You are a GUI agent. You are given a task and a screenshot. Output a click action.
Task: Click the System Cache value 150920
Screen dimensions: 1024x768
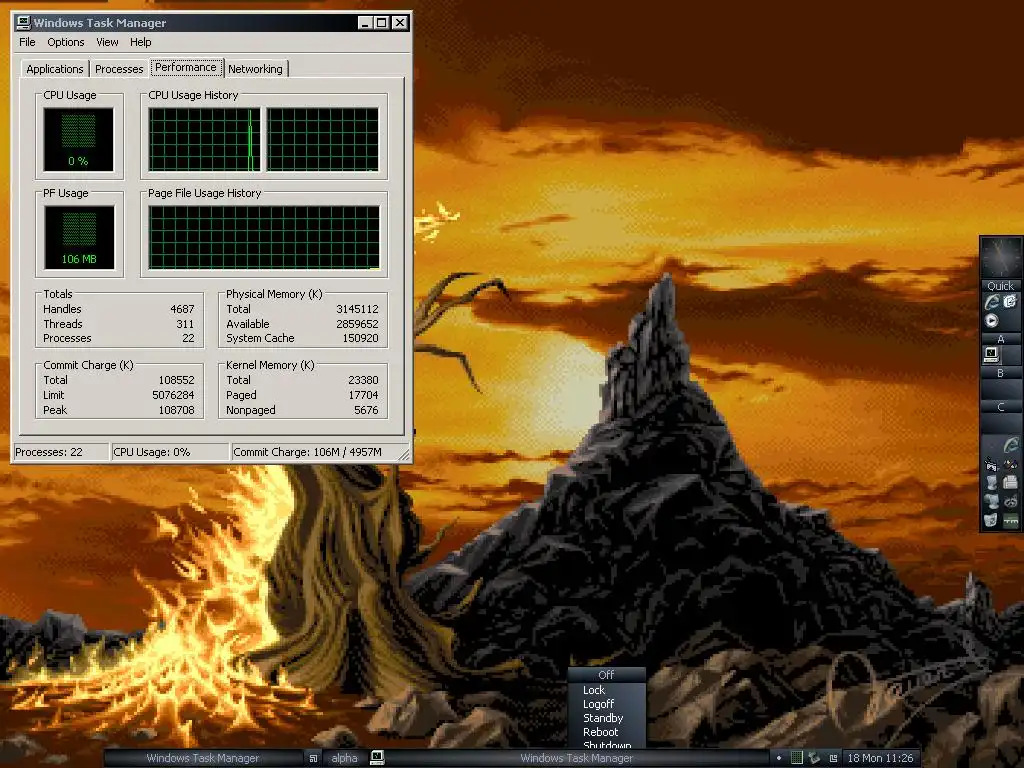(x=360, y=338)
